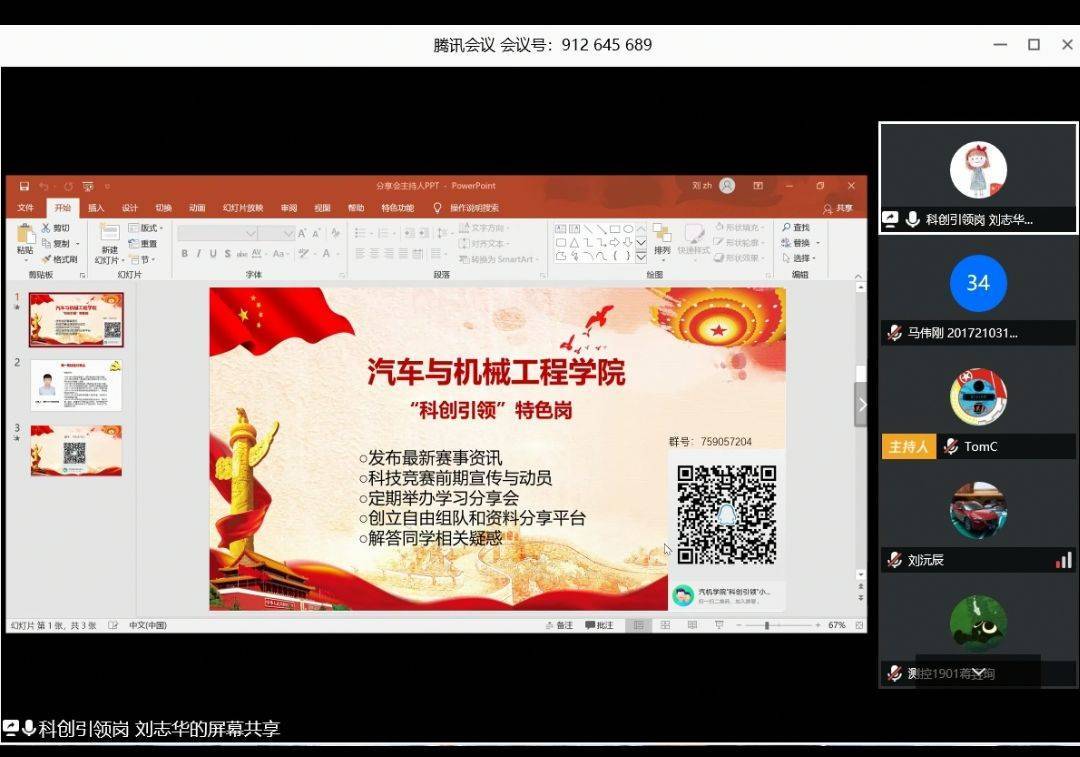
Task: Expand the Select (选择) dropdown
Action: coord(801,258)
